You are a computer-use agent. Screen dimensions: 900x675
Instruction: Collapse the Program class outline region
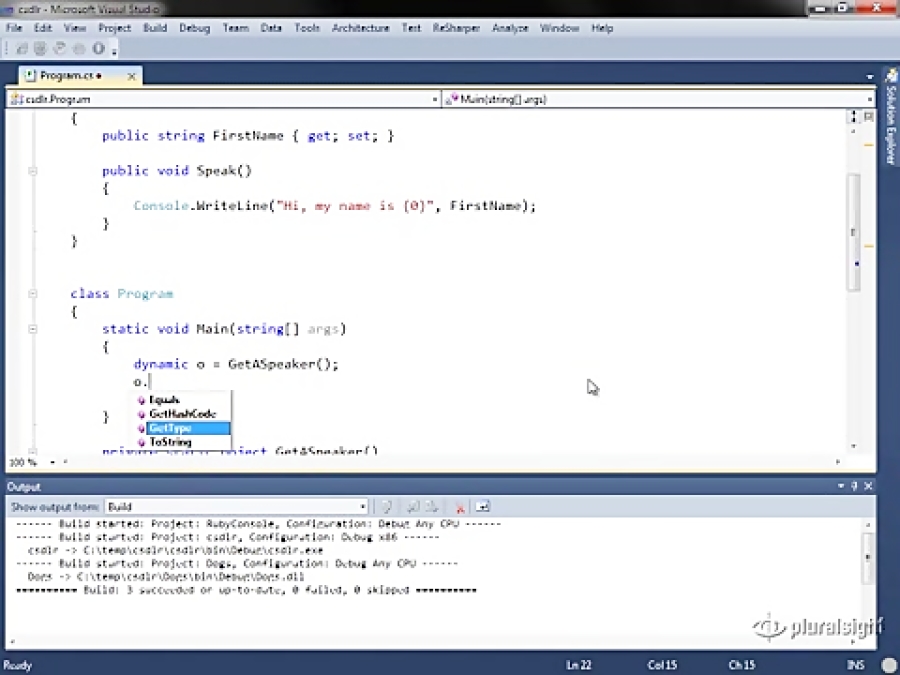click(x=33, y=294)
